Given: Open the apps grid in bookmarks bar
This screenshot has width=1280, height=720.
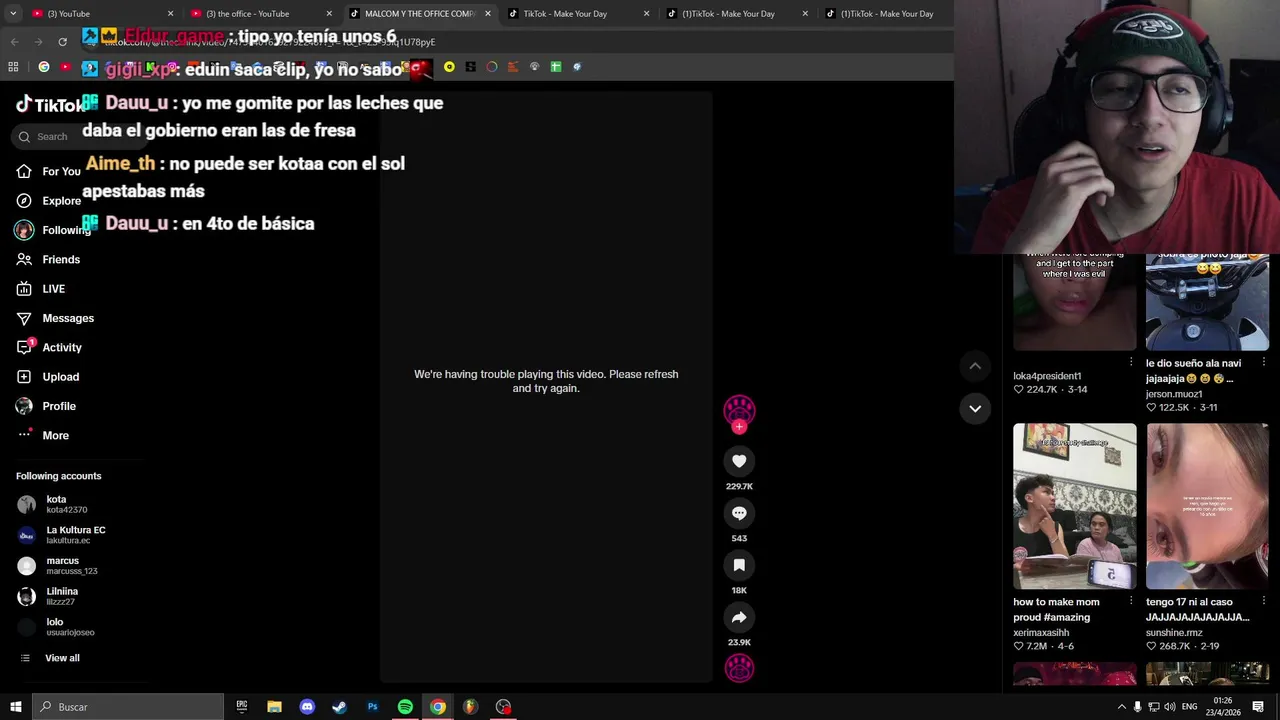Looking at the screenshot, I should [13, 67].
